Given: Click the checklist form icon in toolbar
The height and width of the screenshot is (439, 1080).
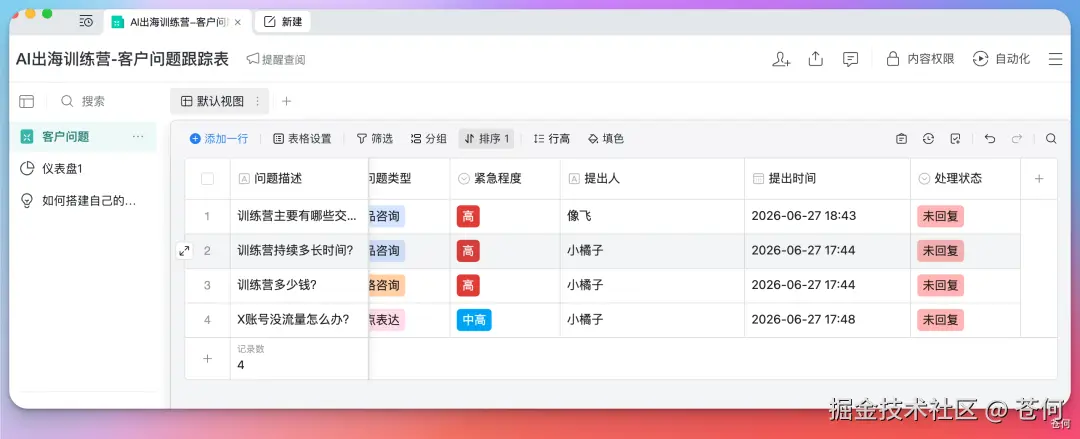Looking at the screenshot, I should click(955, 139).
